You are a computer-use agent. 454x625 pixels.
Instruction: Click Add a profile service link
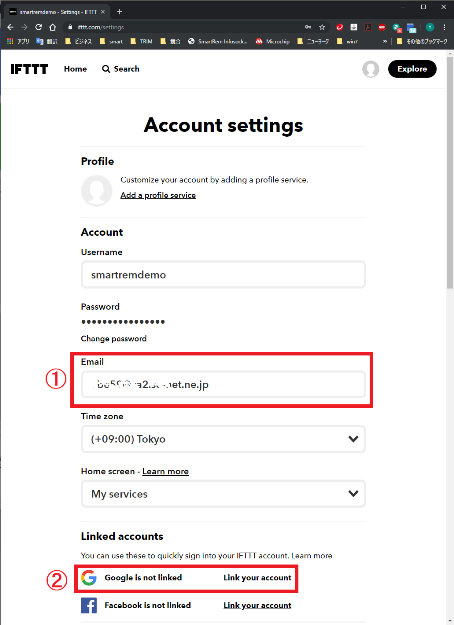(x=158, y=195)
